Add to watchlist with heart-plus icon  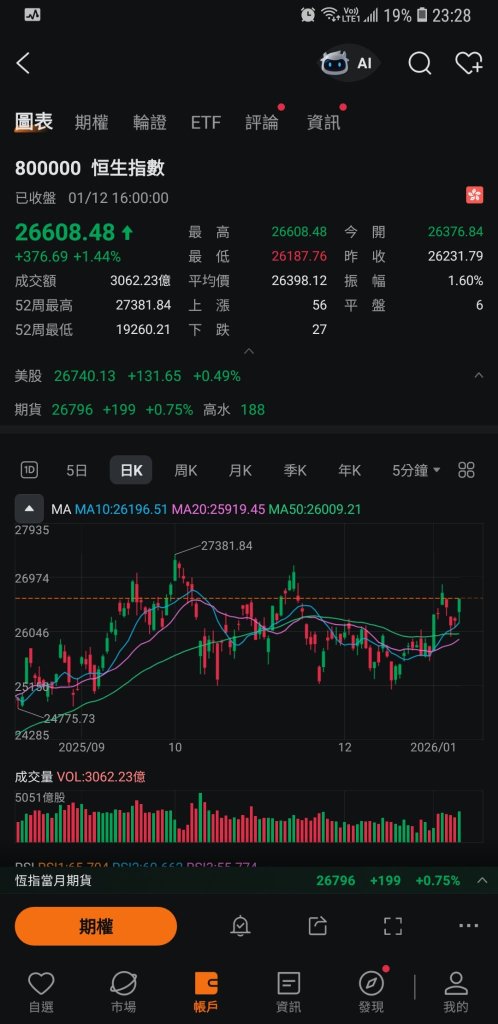point(469,63)
